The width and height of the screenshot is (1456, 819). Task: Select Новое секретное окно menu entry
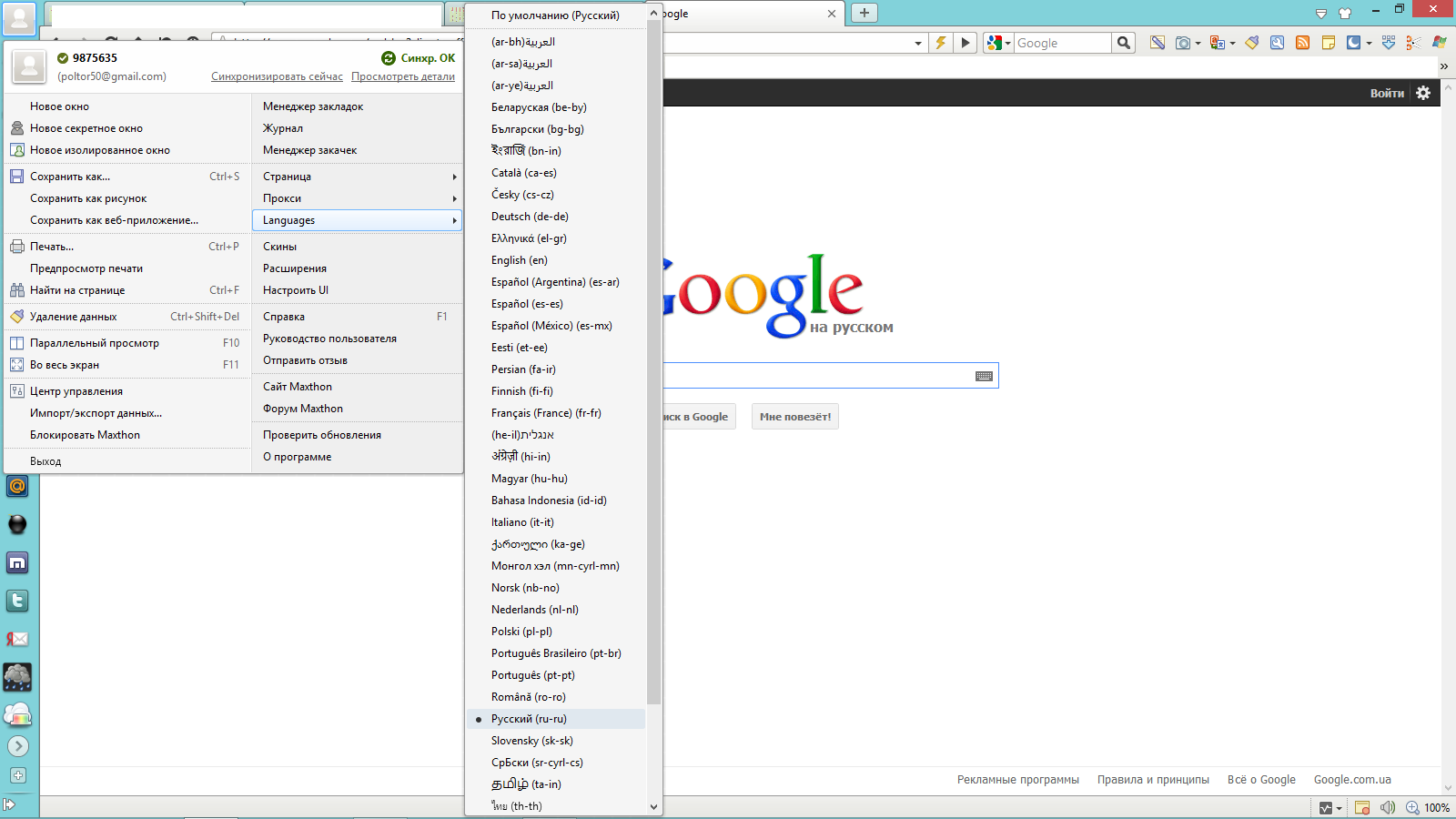point(86,128)
